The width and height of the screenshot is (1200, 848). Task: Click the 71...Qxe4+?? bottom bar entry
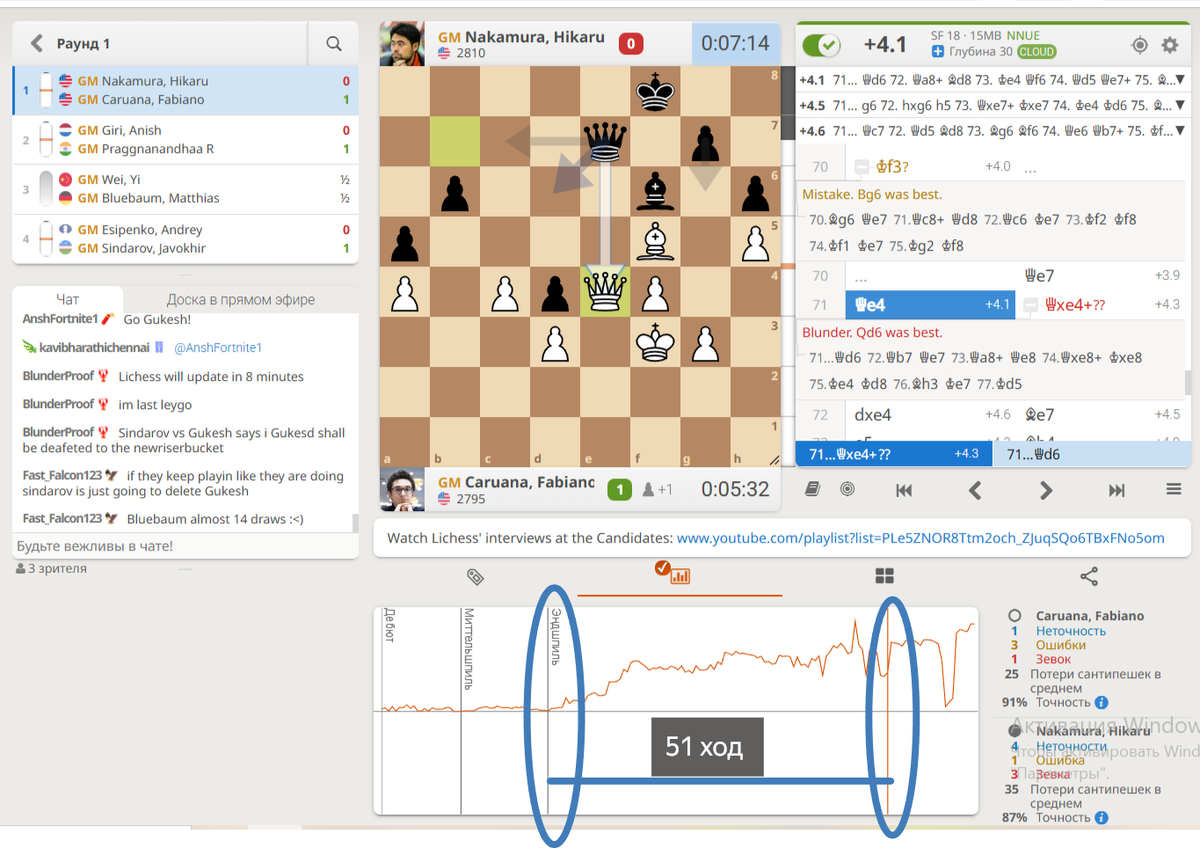(894, 453)
